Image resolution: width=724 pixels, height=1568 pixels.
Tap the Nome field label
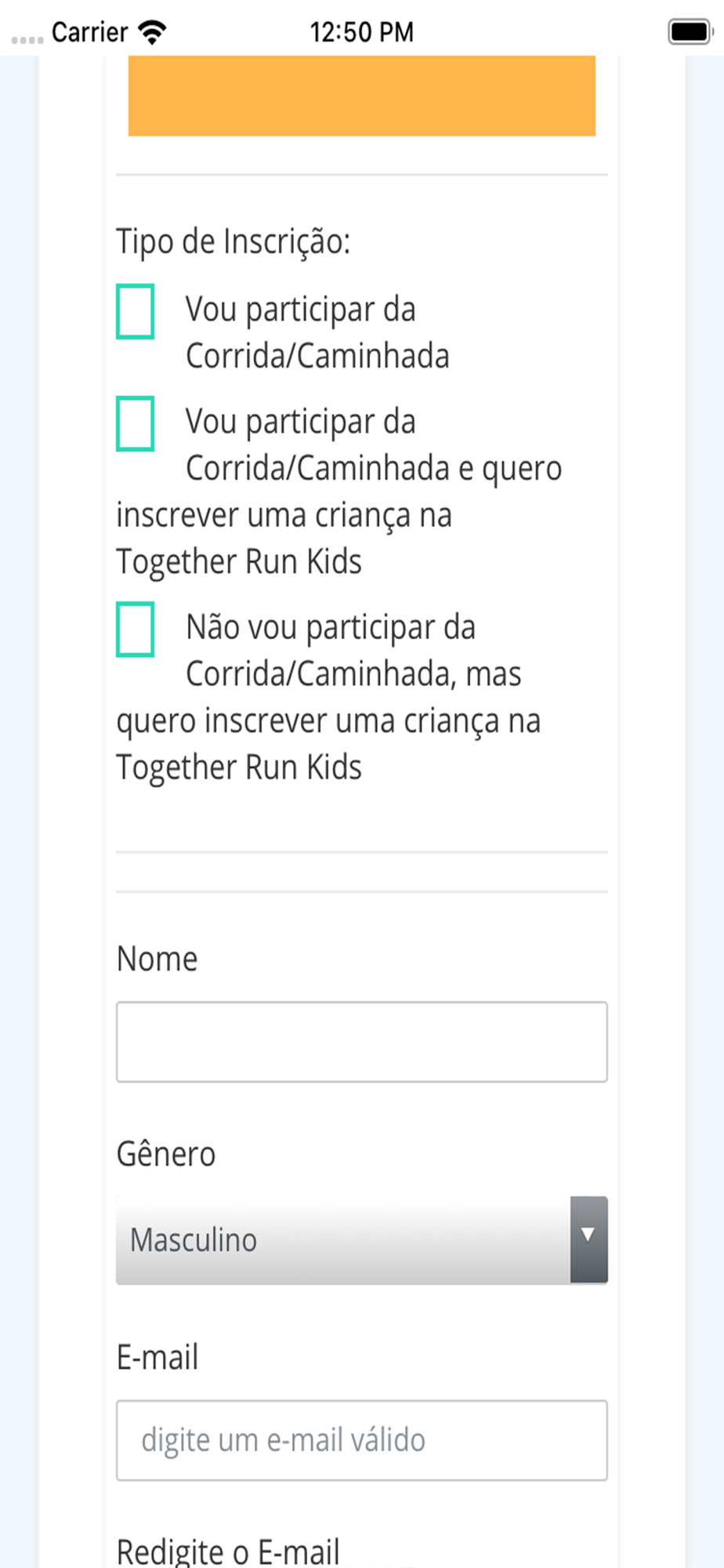(x=157, y=959)
